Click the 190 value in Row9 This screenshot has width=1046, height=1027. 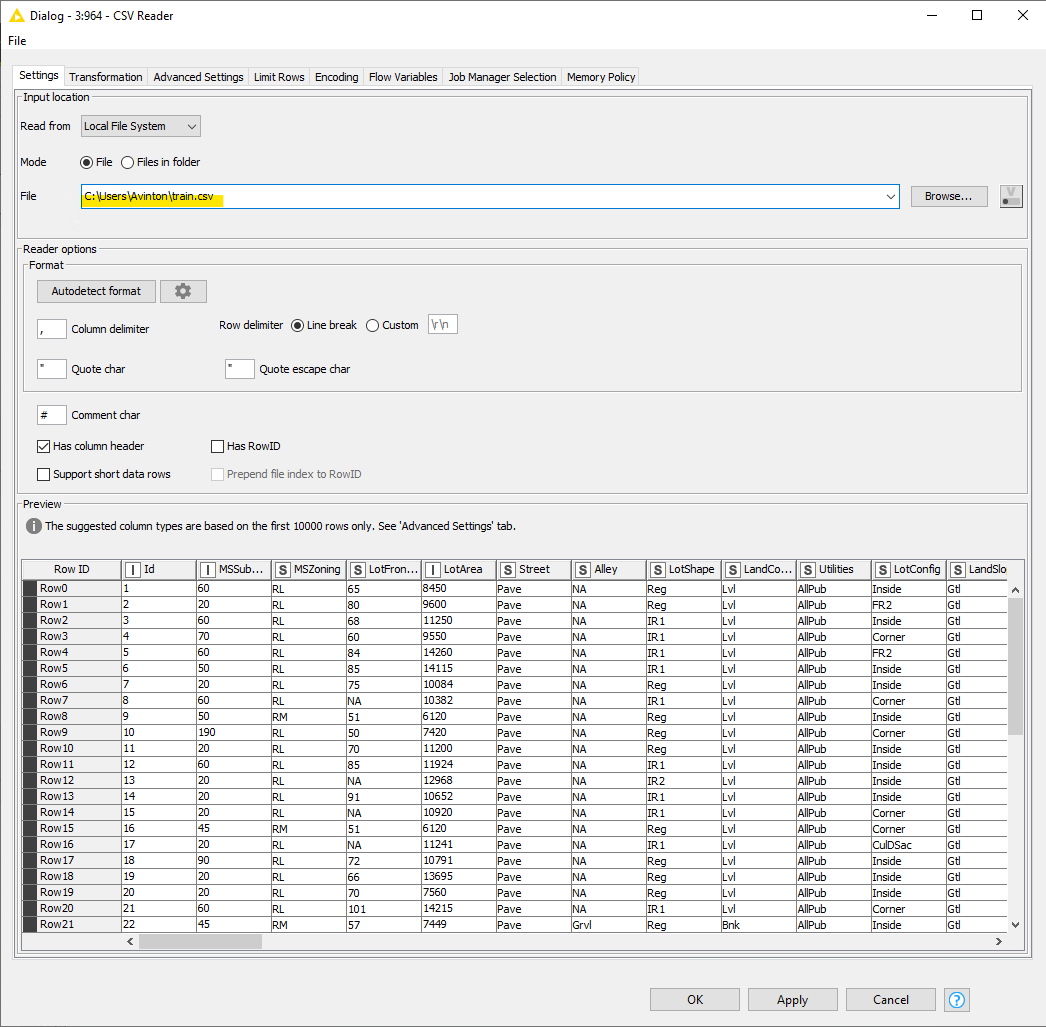233,732
